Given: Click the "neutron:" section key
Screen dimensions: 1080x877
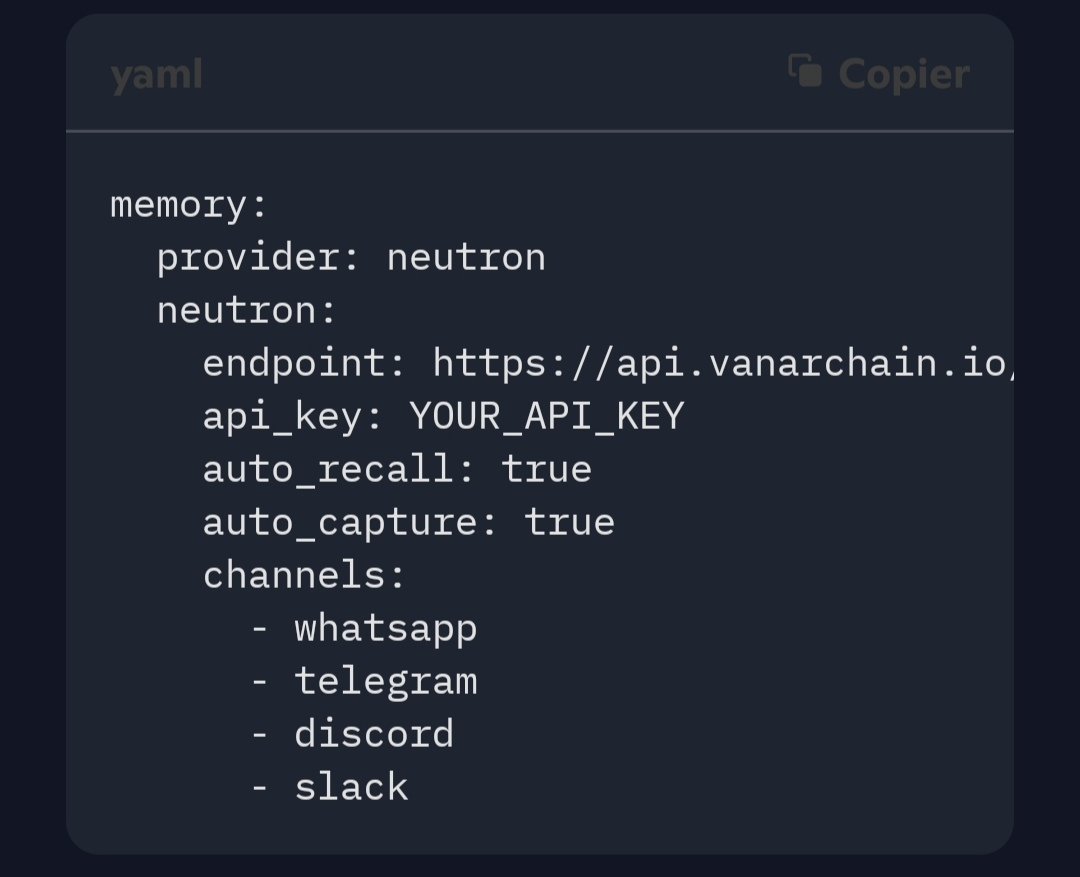Looking at the screenshot, I should tap(247, 311).
